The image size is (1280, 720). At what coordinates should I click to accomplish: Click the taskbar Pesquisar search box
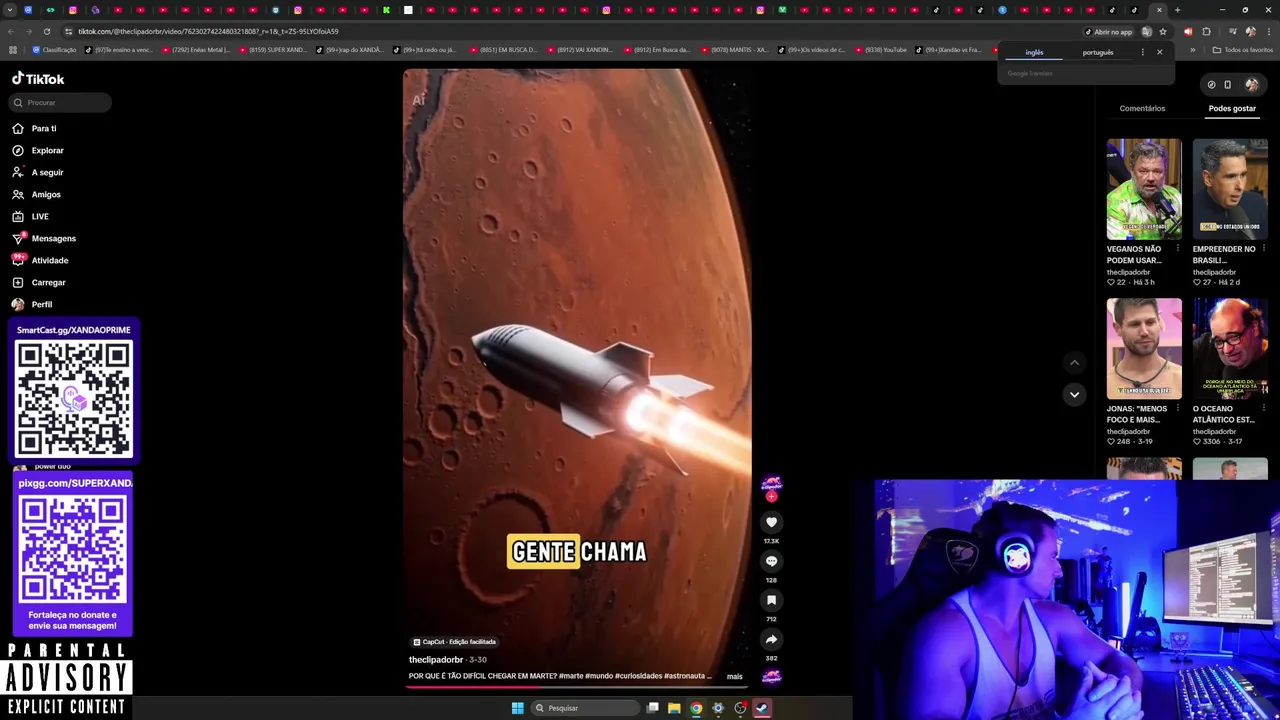point(586,708)
